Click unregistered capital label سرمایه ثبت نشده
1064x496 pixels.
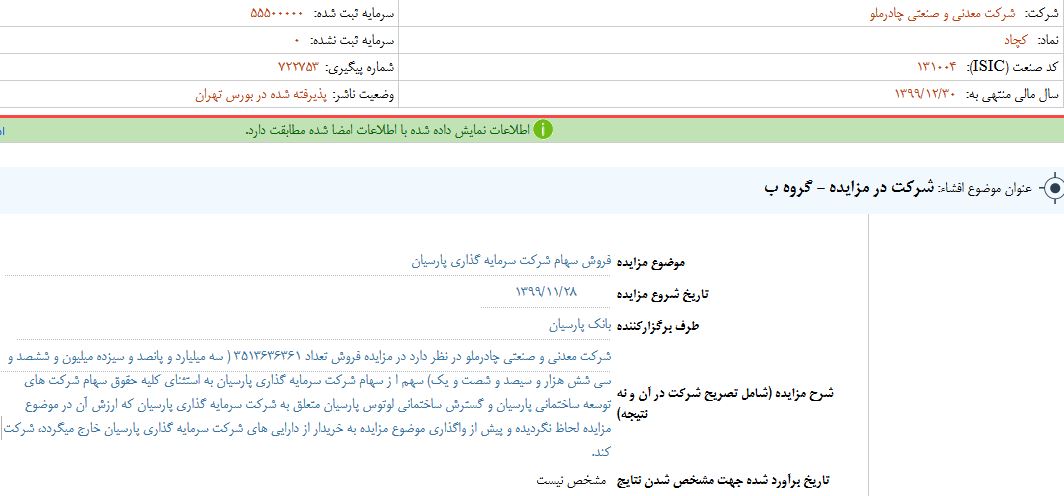352,40
